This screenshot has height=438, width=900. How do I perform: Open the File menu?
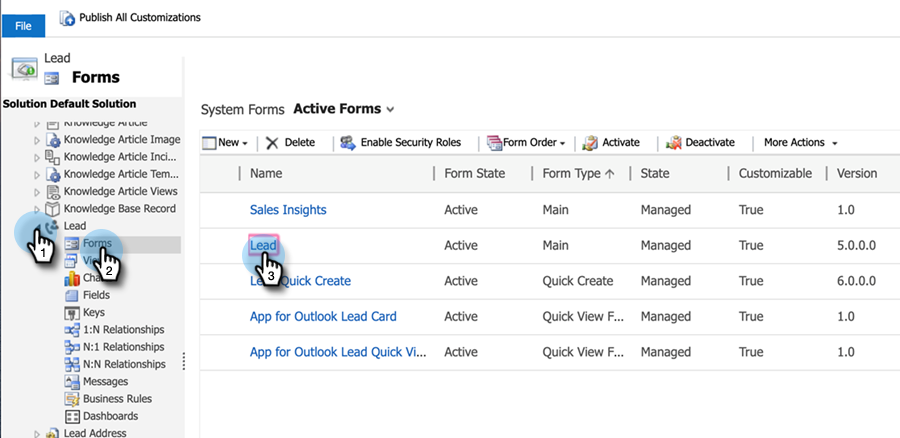pyautogui.click(x=23, y=25)
